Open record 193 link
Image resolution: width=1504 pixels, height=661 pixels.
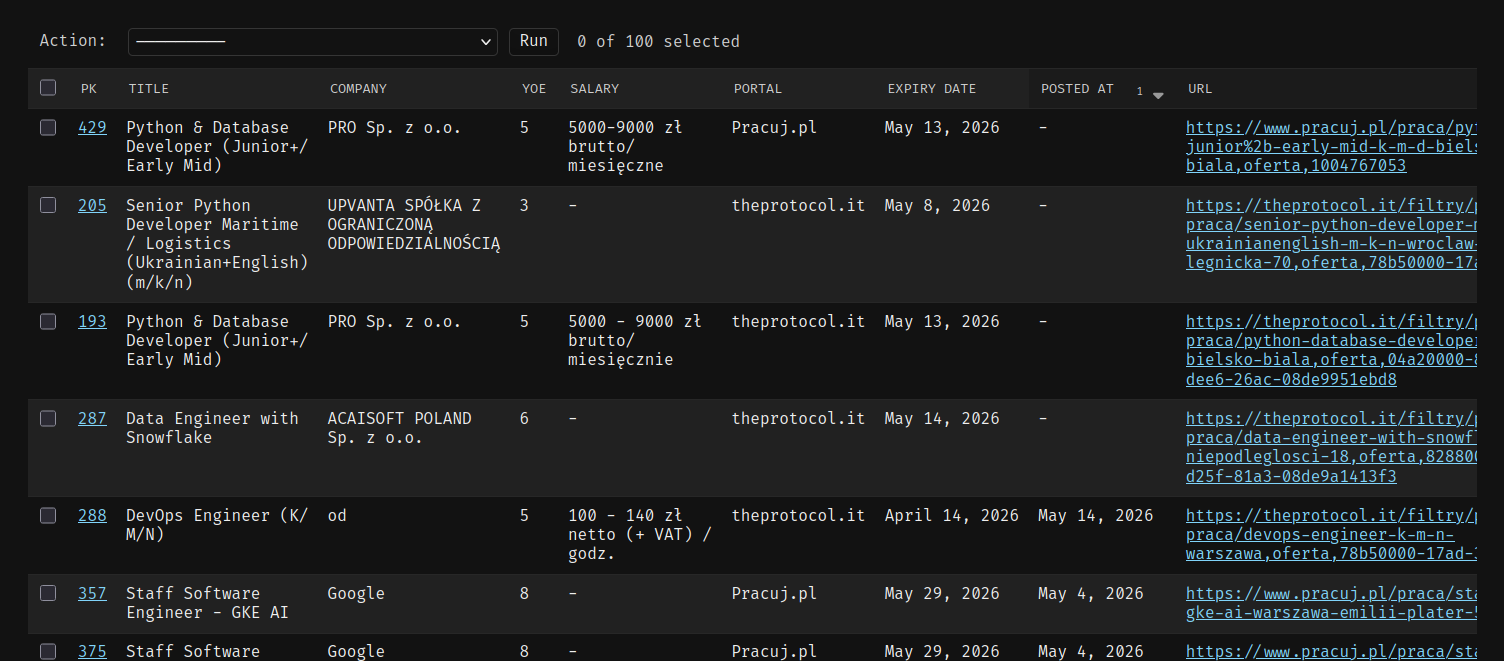pyautogui.click(x=92, y=321)
